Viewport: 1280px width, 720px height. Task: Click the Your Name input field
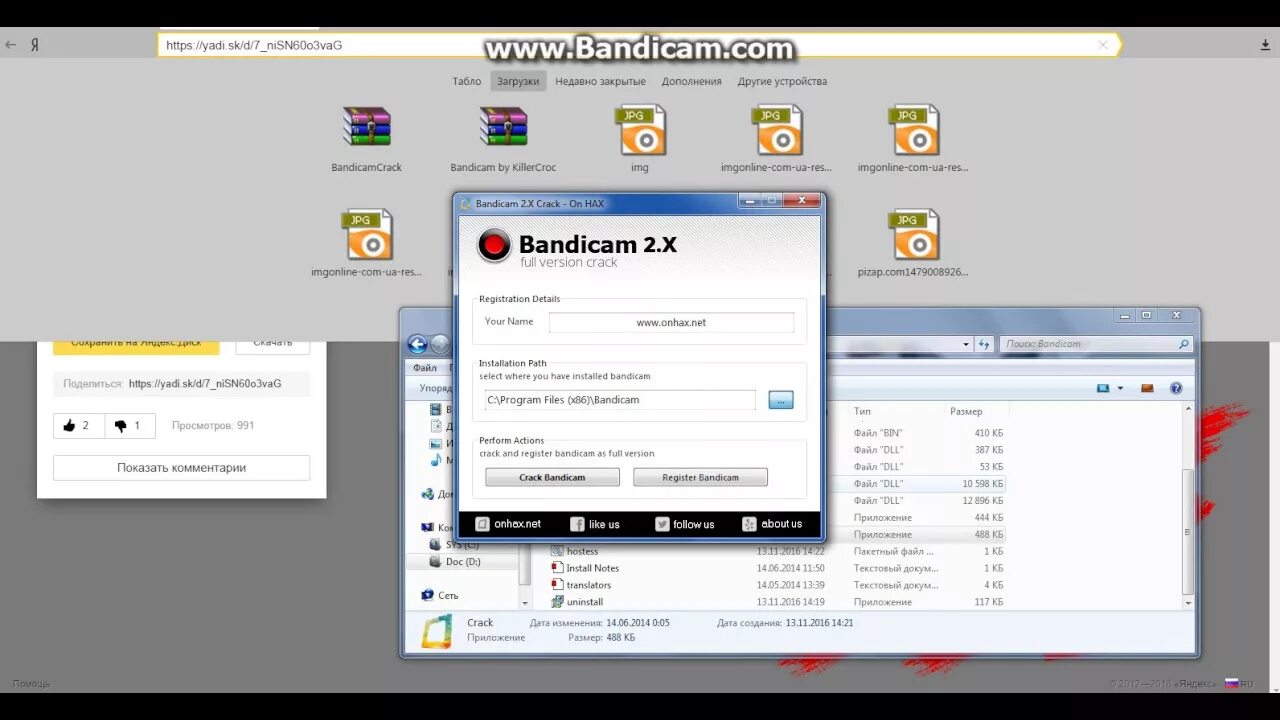(x=671, y=323)
